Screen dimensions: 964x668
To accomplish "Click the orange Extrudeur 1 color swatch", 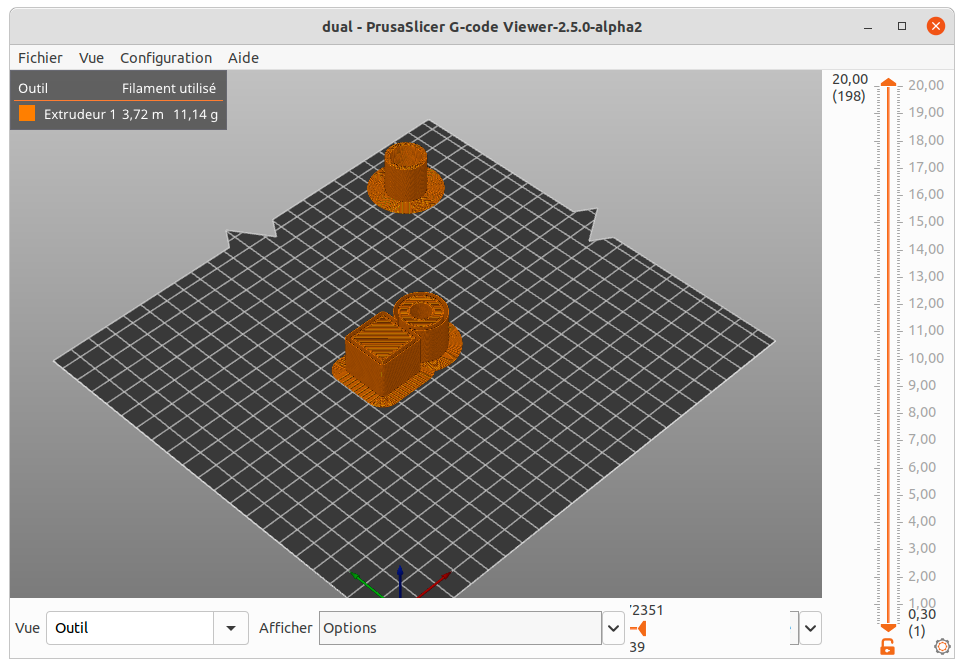I will click(x=27, y=114).
